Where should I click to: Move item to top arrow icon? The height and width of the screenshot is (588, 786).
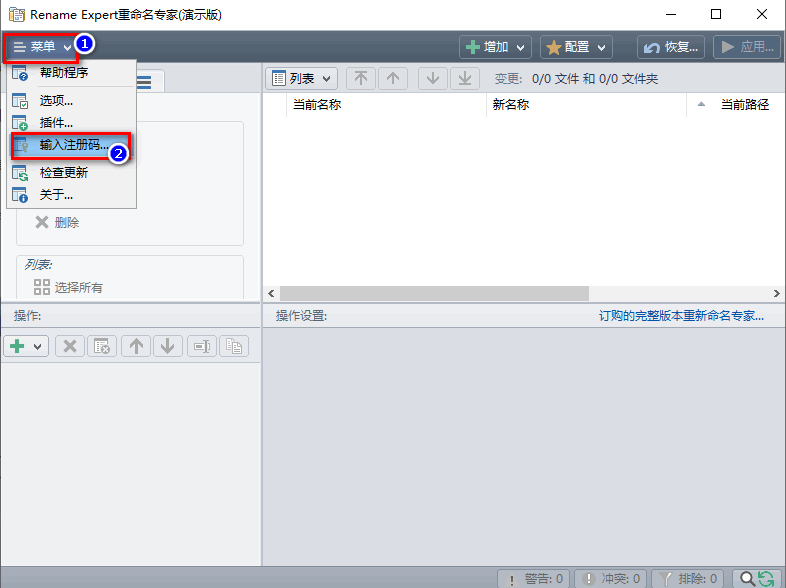click(361, 79)
